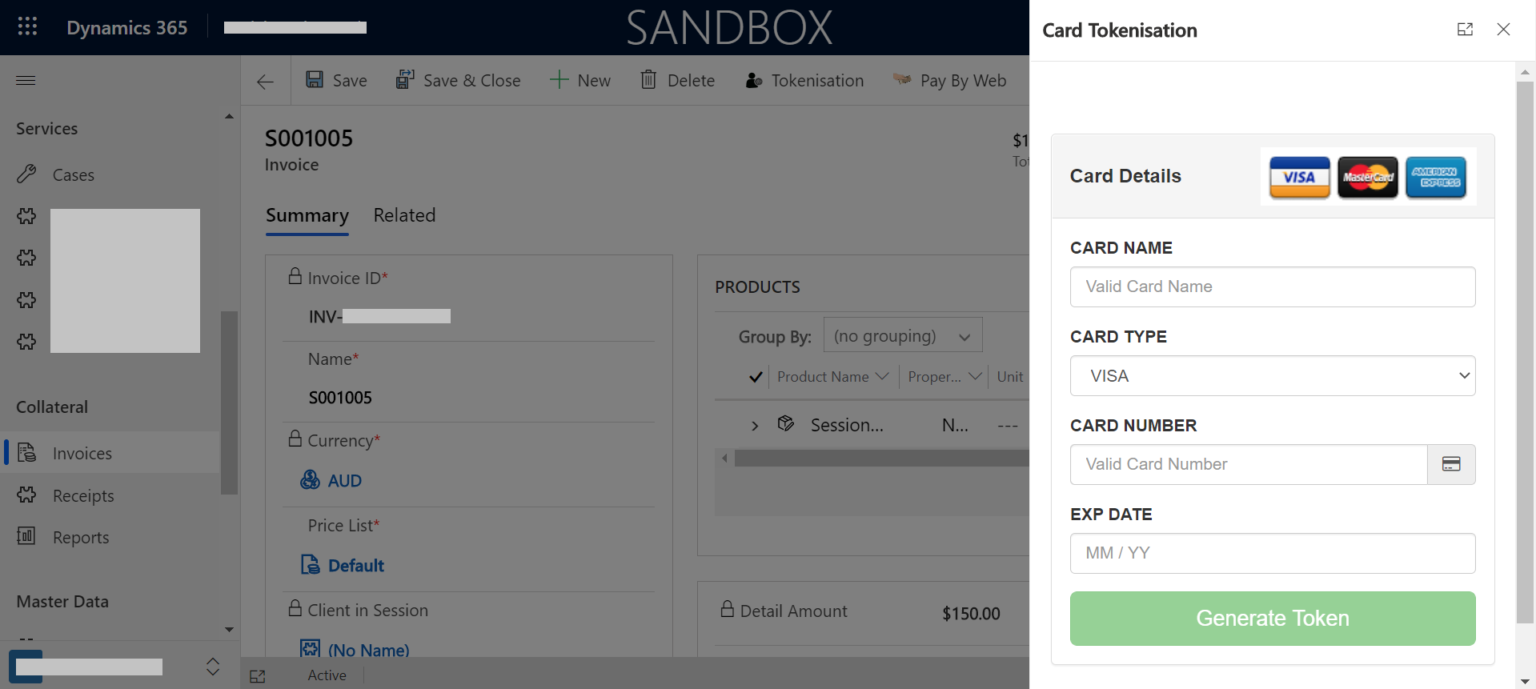Click Save & Close in command bar
This screenshot has width=1536, height=689.
pos(458,81)
